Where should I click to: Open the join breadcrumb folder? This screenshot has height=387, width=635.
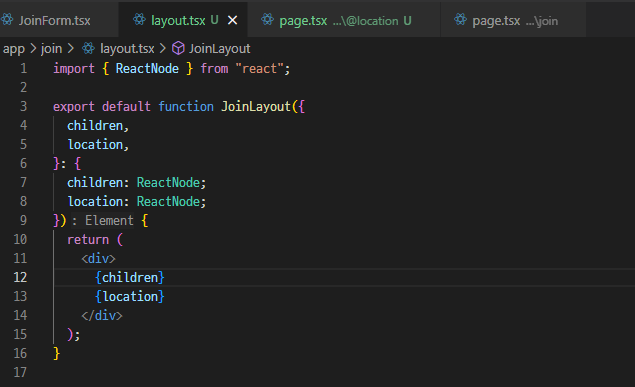point(51,49)
